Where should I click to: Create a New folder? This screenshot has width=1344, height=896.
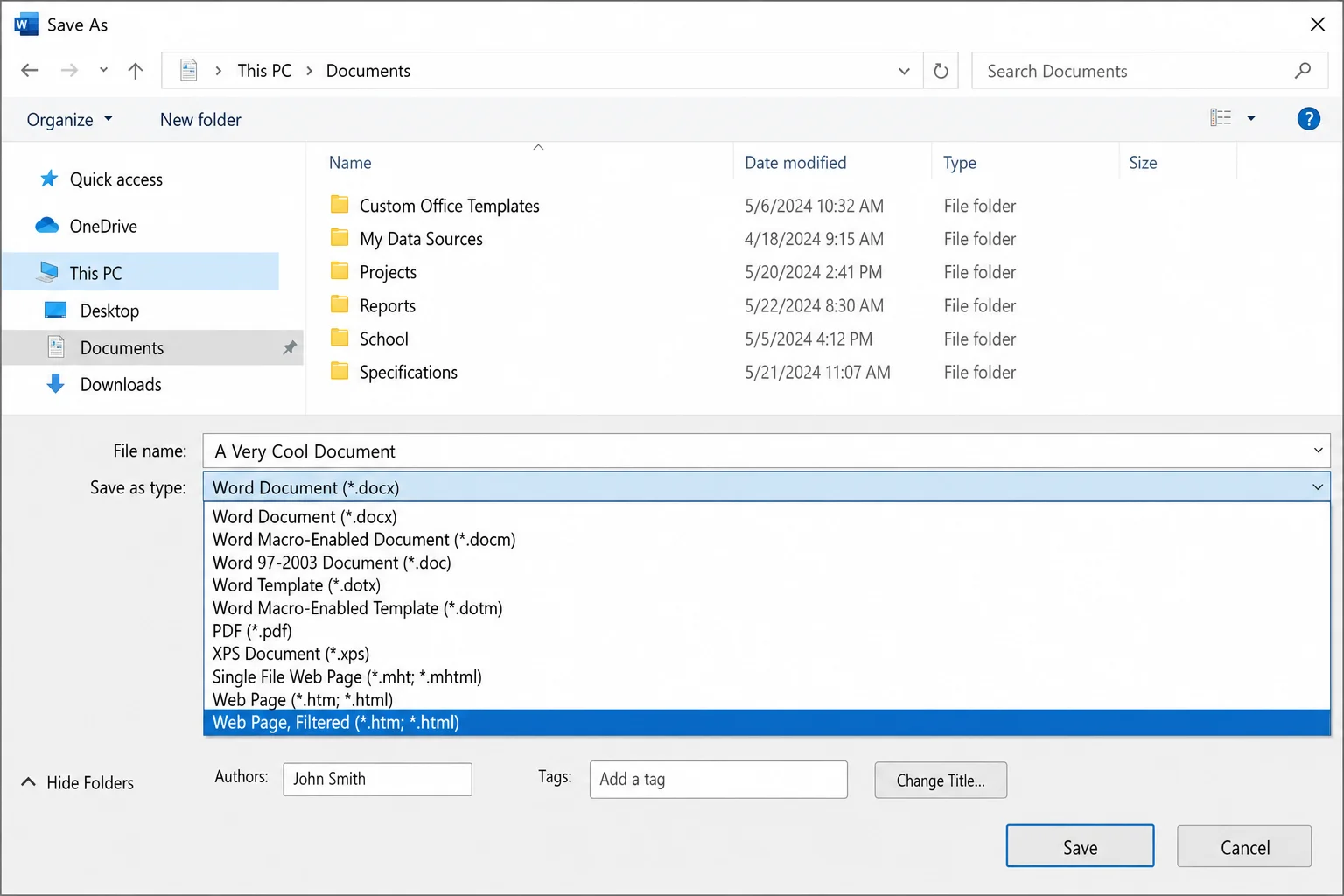point(200,120)
